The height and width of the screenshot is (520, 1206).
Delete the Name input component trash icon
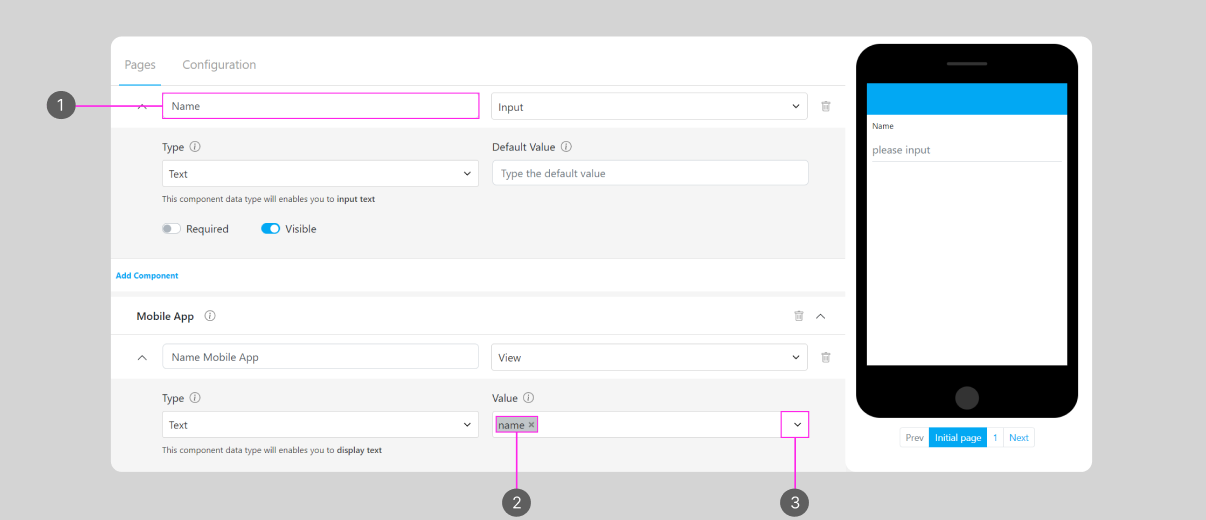pos(825,106)
